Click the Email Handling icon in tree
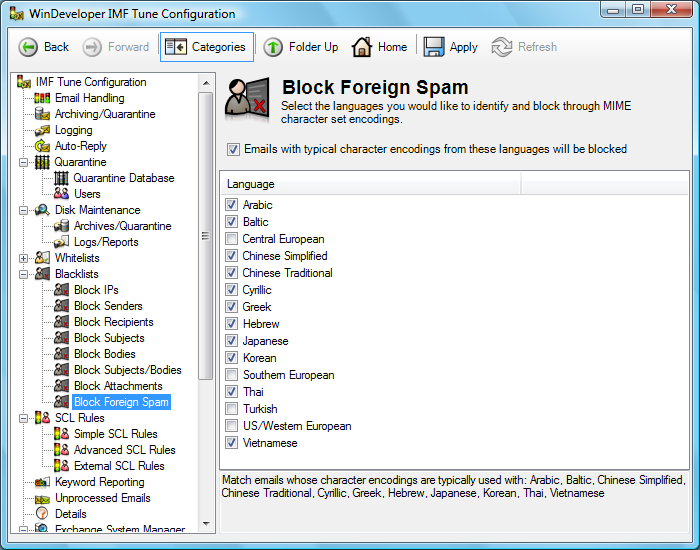The width and height of the screenshot is (700, 550). click(x=42, y=98)
